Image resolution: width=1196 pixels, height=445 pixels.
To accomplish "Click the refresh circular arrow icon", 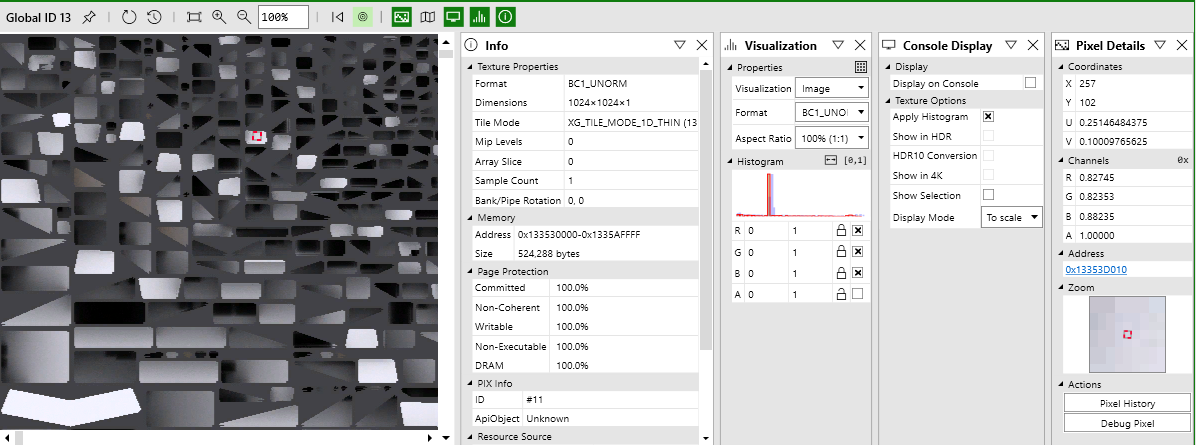I will [x=129, y=16].
